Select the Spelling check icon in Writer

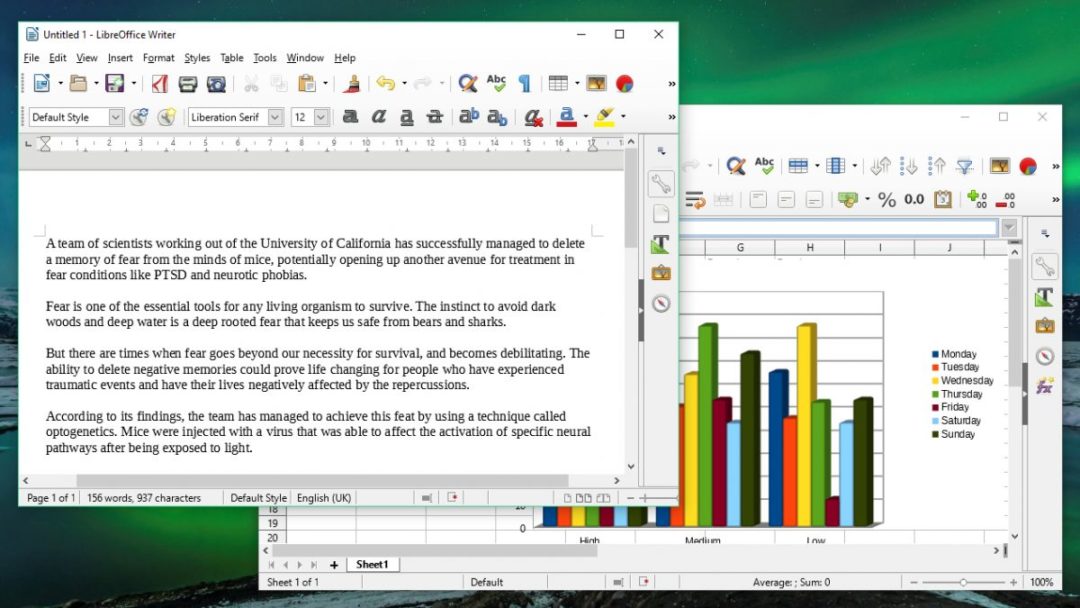[x=497, y=83]
